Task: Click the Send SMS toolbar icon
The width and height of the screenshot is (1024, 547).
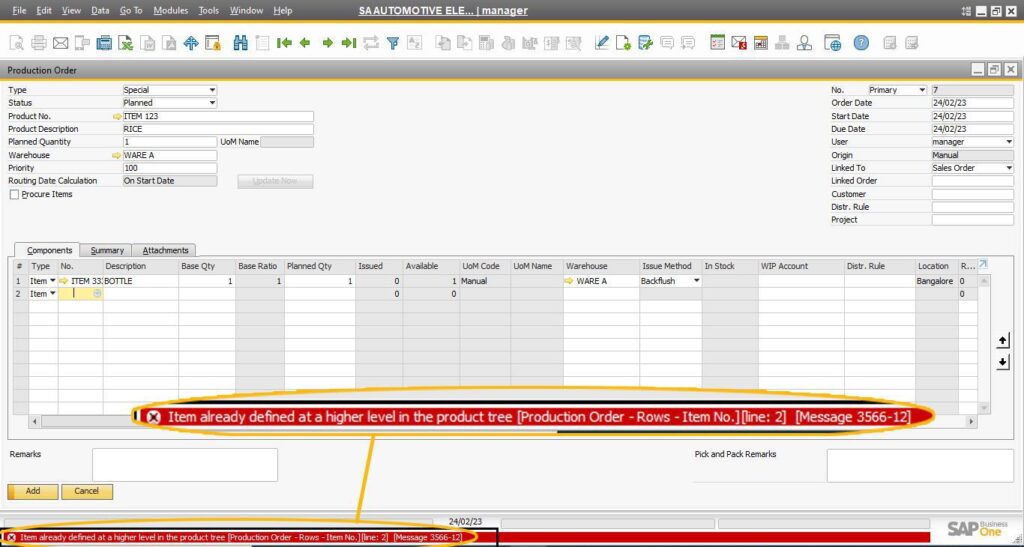Action: [x=82, y=43]
